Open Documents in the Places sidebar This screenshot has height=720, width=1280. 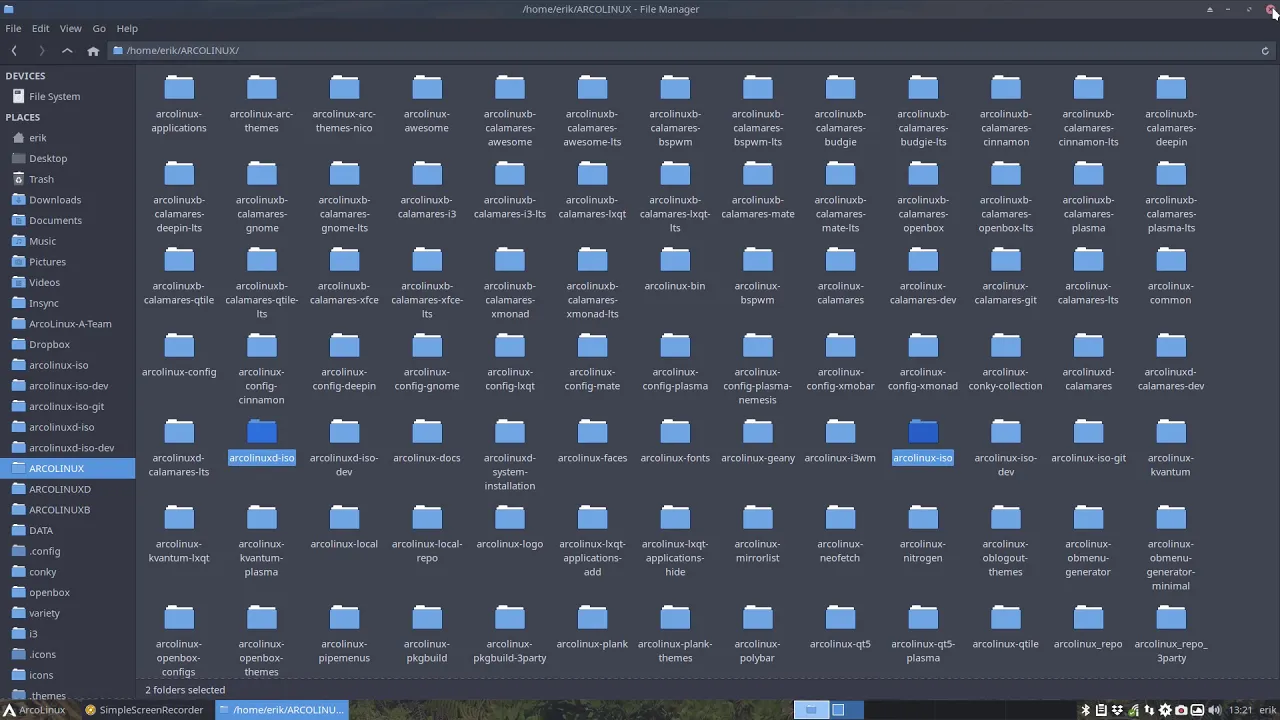pos(68,220)
